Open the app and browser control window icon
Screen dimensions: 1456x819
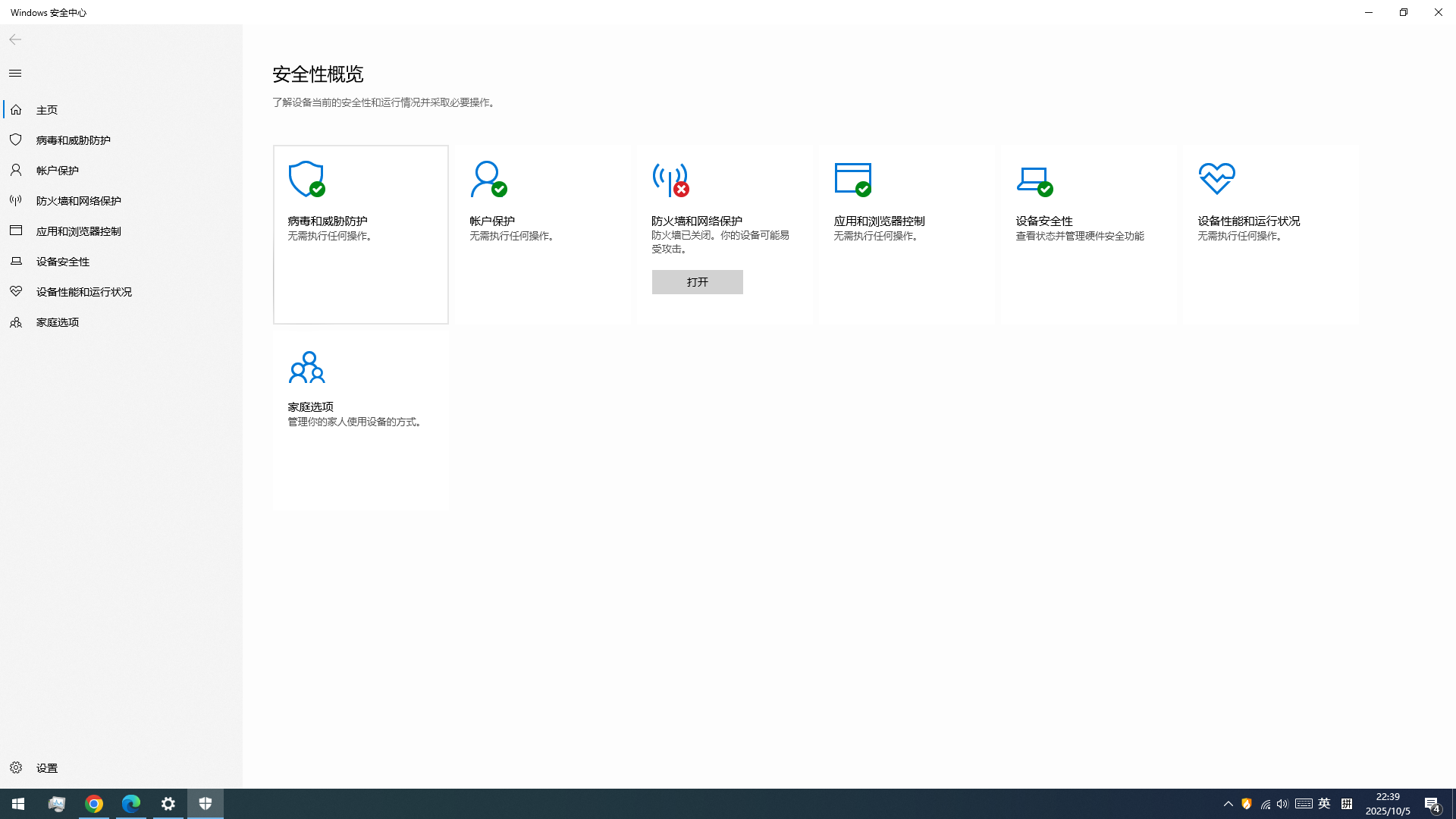852,180
